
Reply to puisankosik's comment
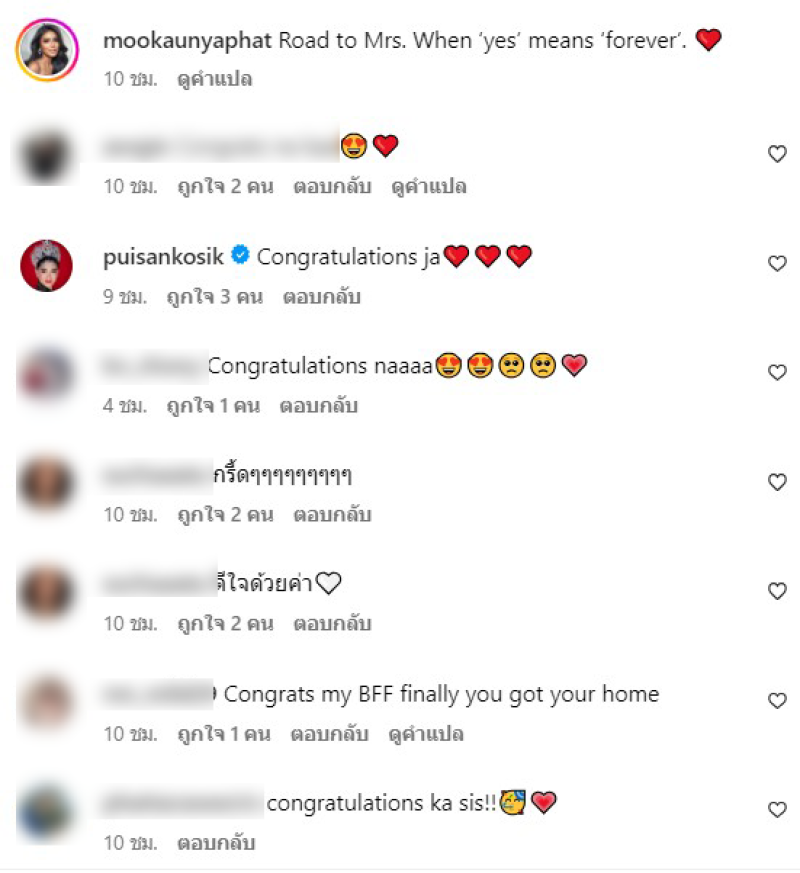(x=321, y=297)
